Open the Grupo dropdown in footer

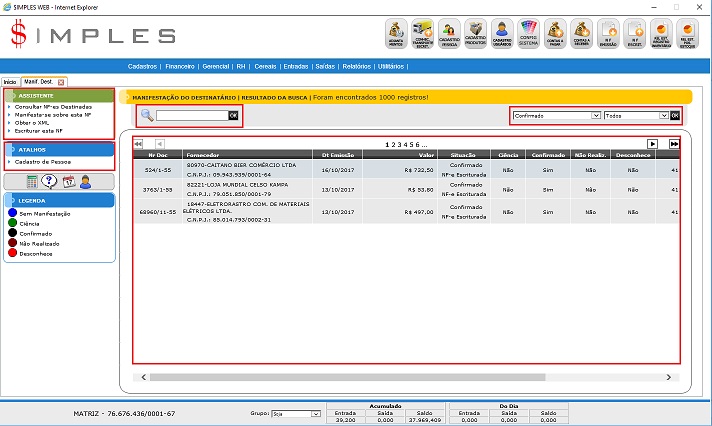296,413
